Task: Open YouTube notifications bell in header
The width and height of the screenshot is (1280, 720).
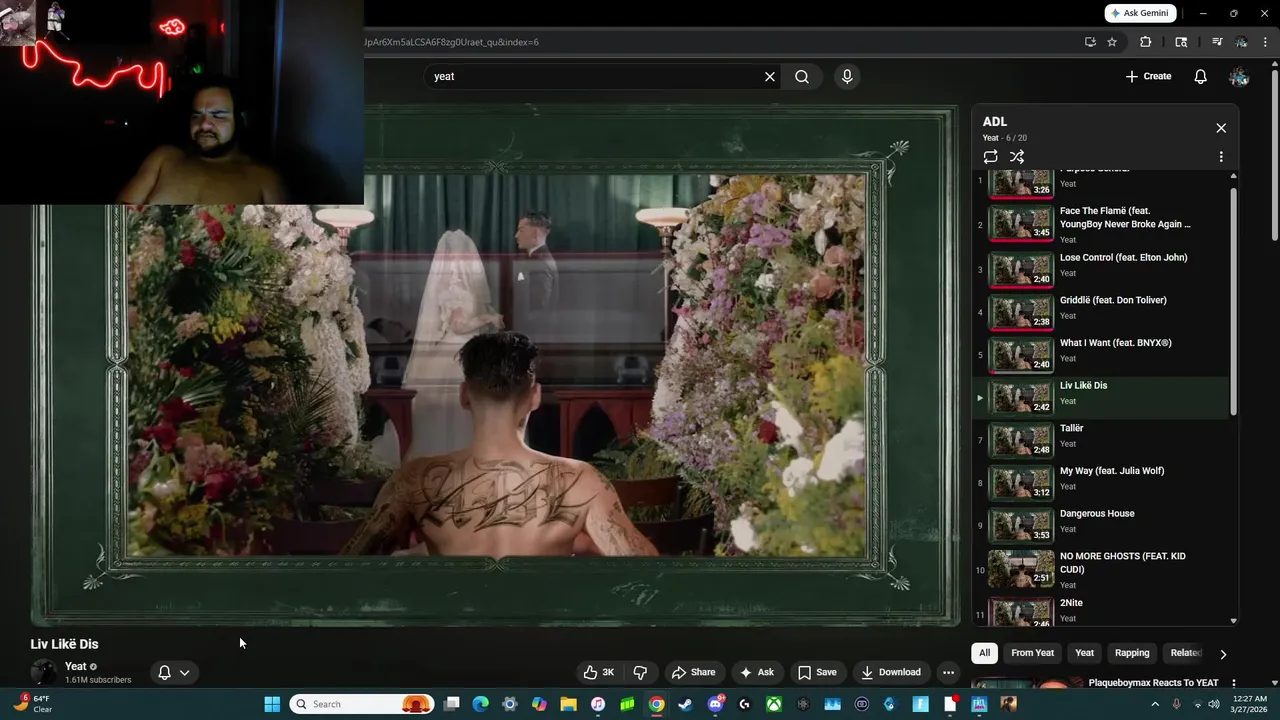Action: 1201,76
